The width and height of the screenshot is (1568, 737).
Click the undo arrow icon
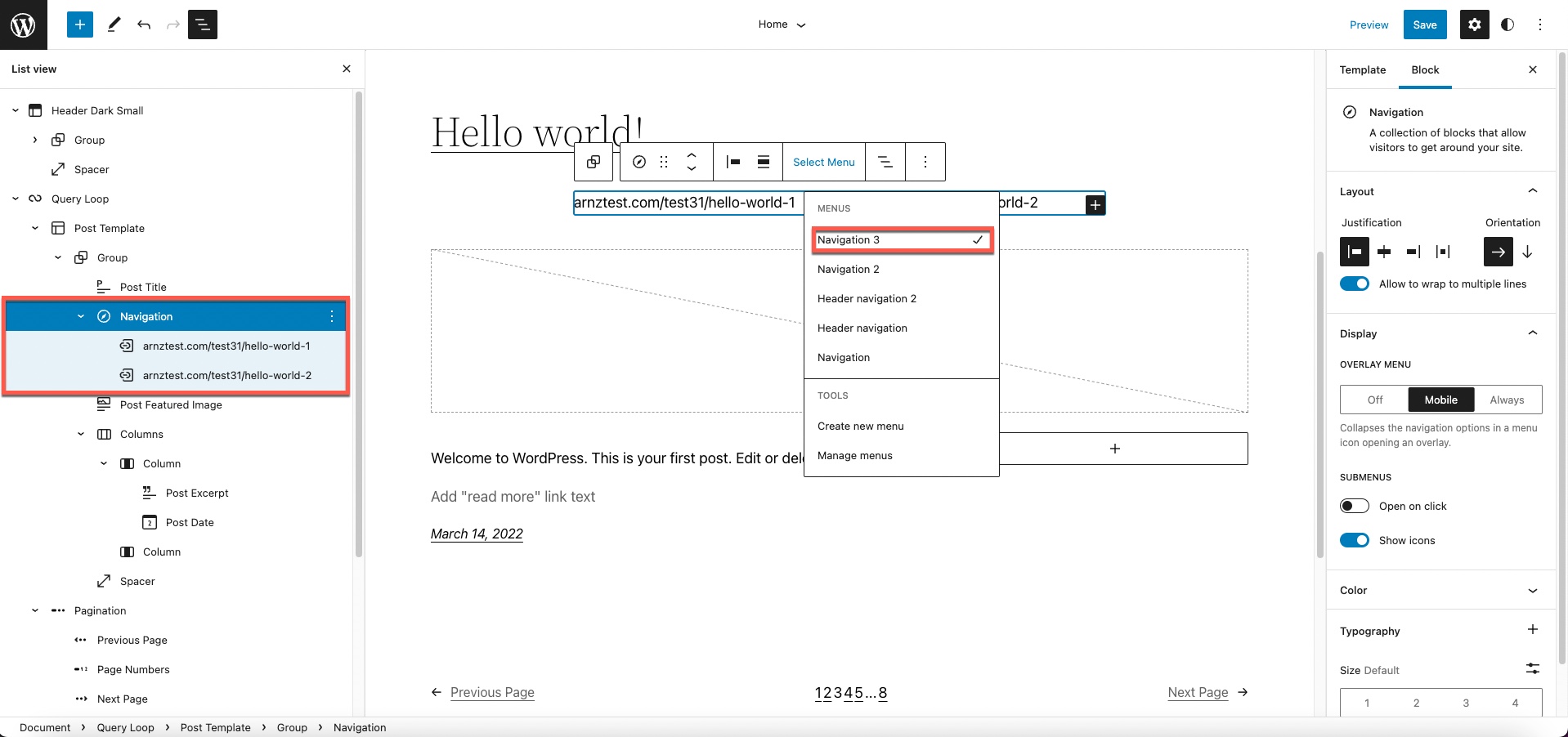(x=144, y=25)
